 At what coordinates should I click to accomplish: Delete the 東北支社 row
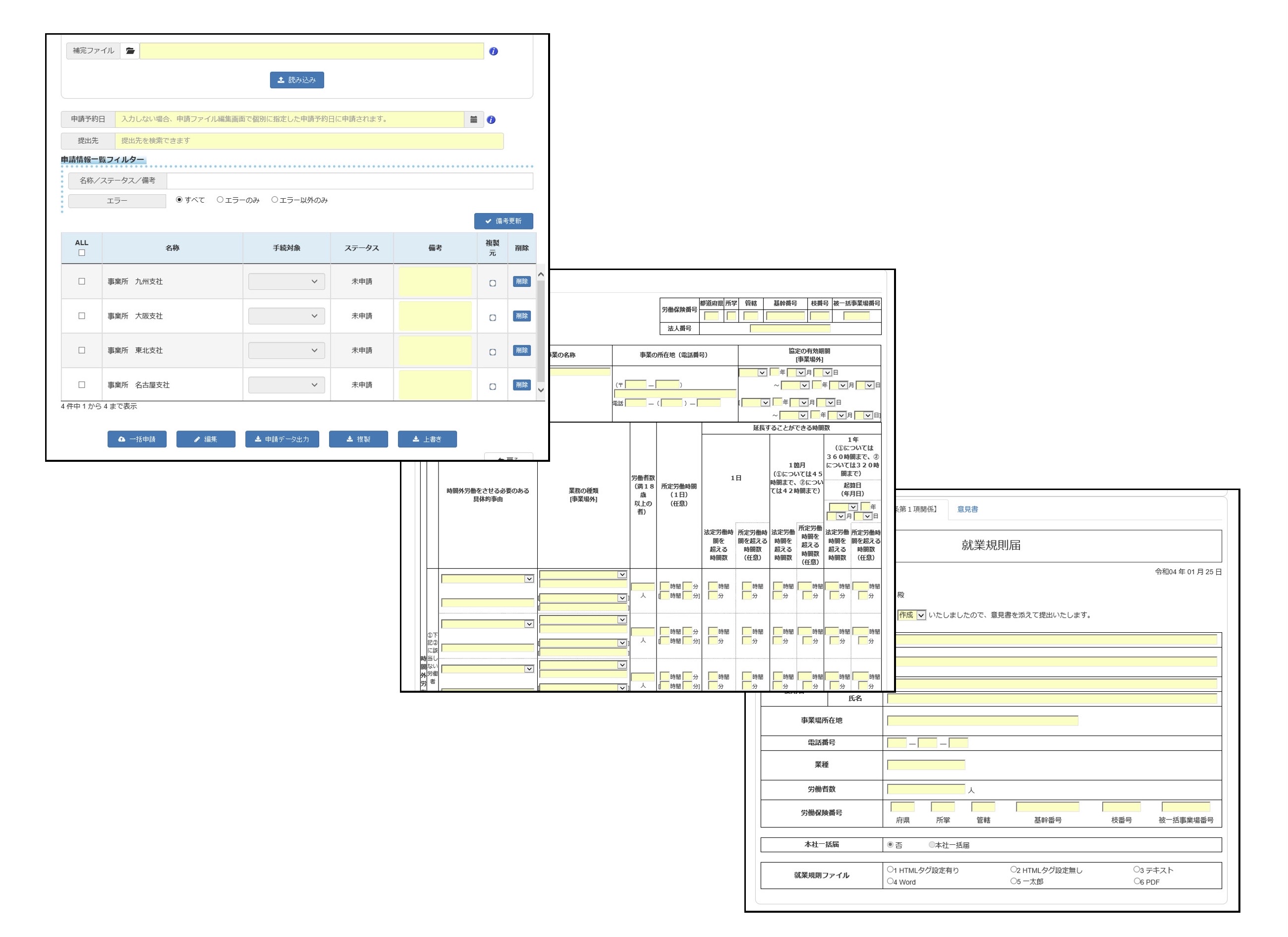click(521, 350)
